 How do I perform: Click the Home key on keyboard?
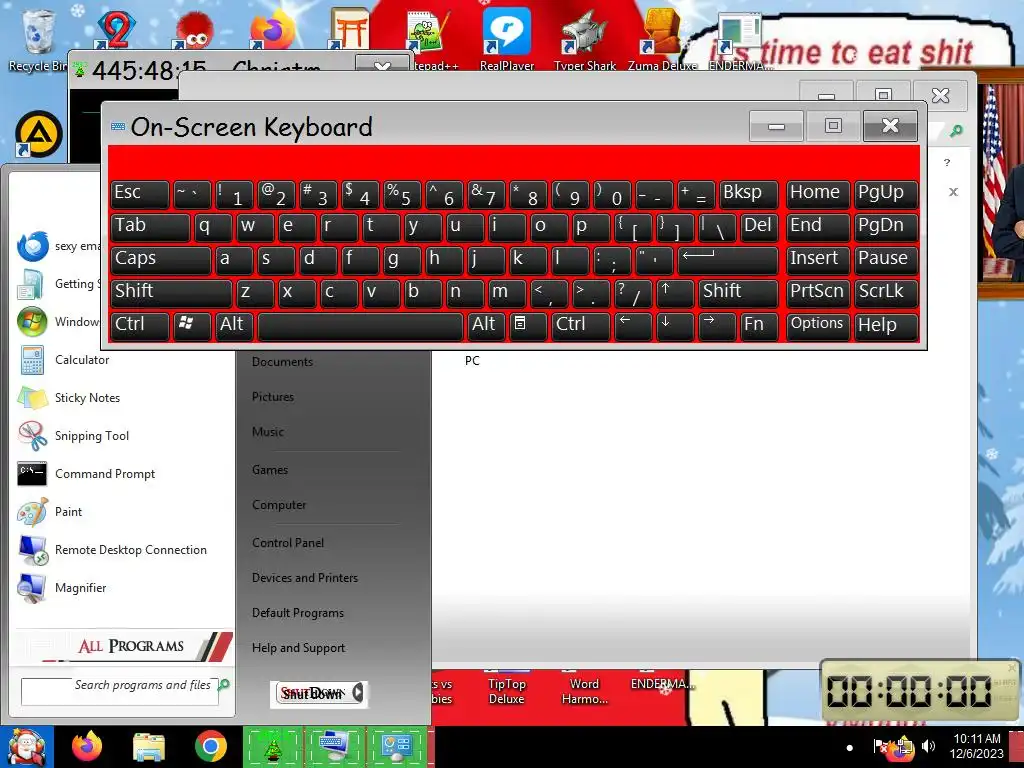coord(818,194)
